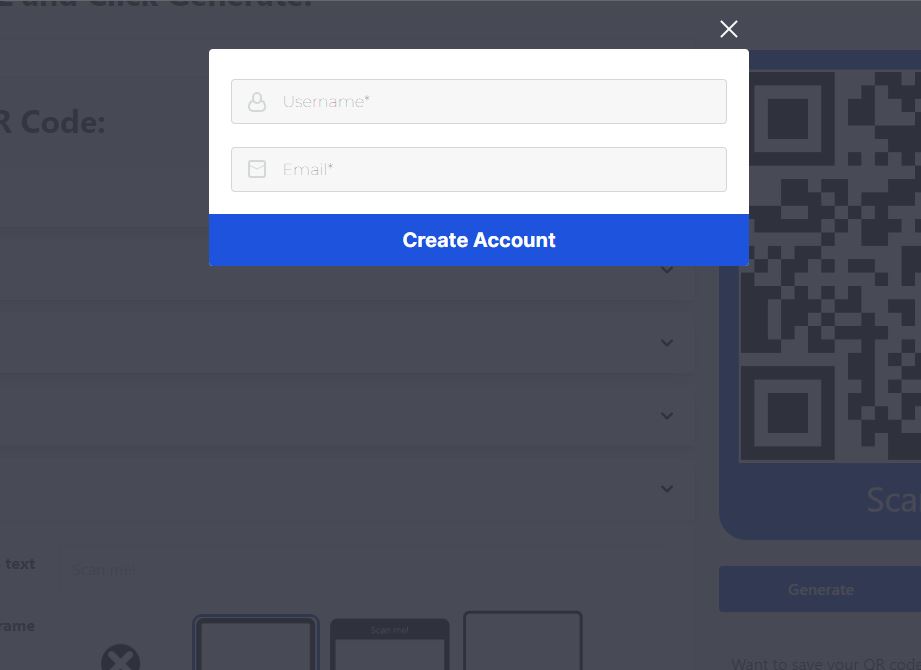Expand the third collapsed section chevron

pyautogui.click(x=667, y=416)
